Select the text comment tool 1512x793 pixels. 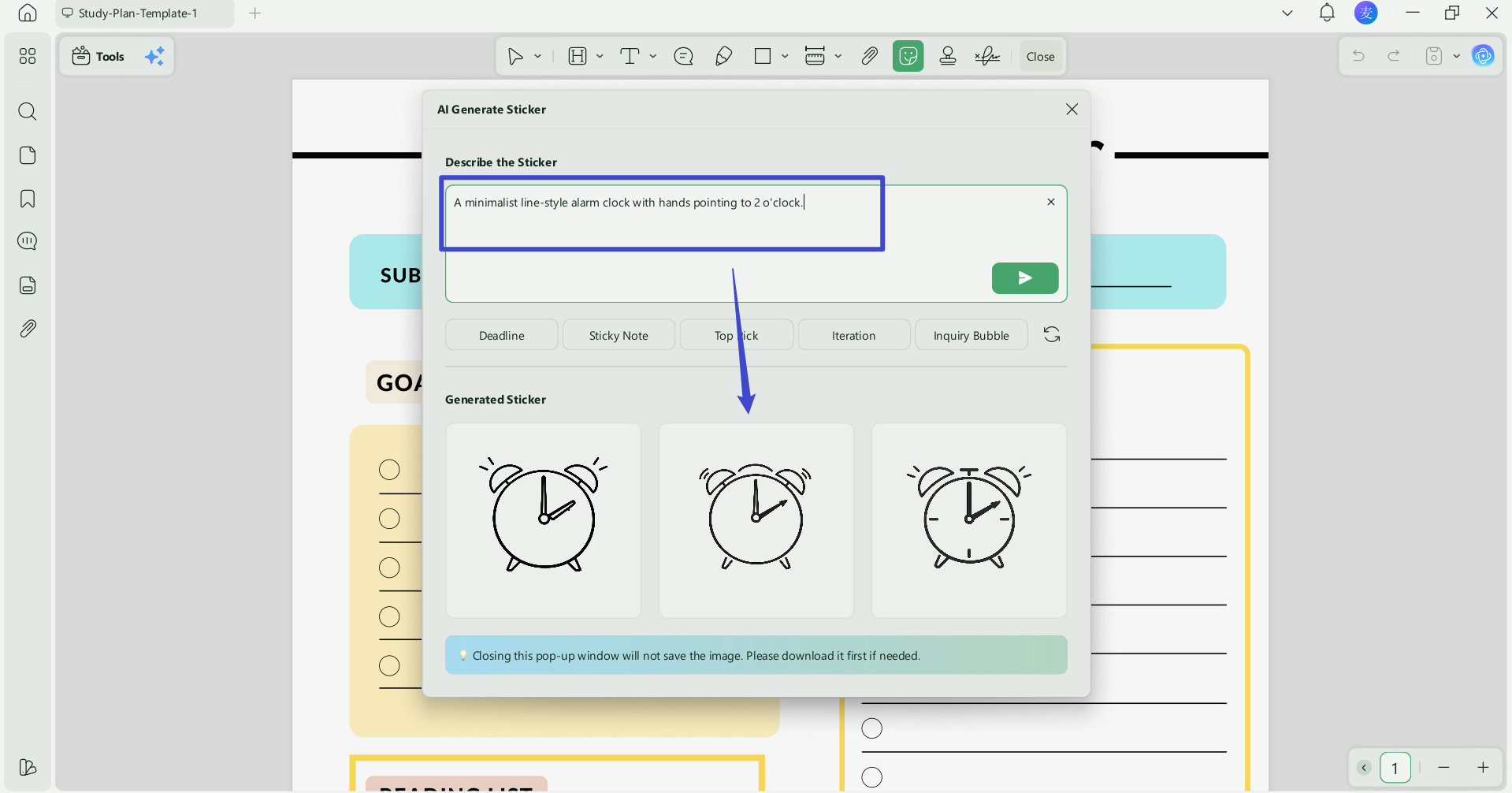click(630, 56)
